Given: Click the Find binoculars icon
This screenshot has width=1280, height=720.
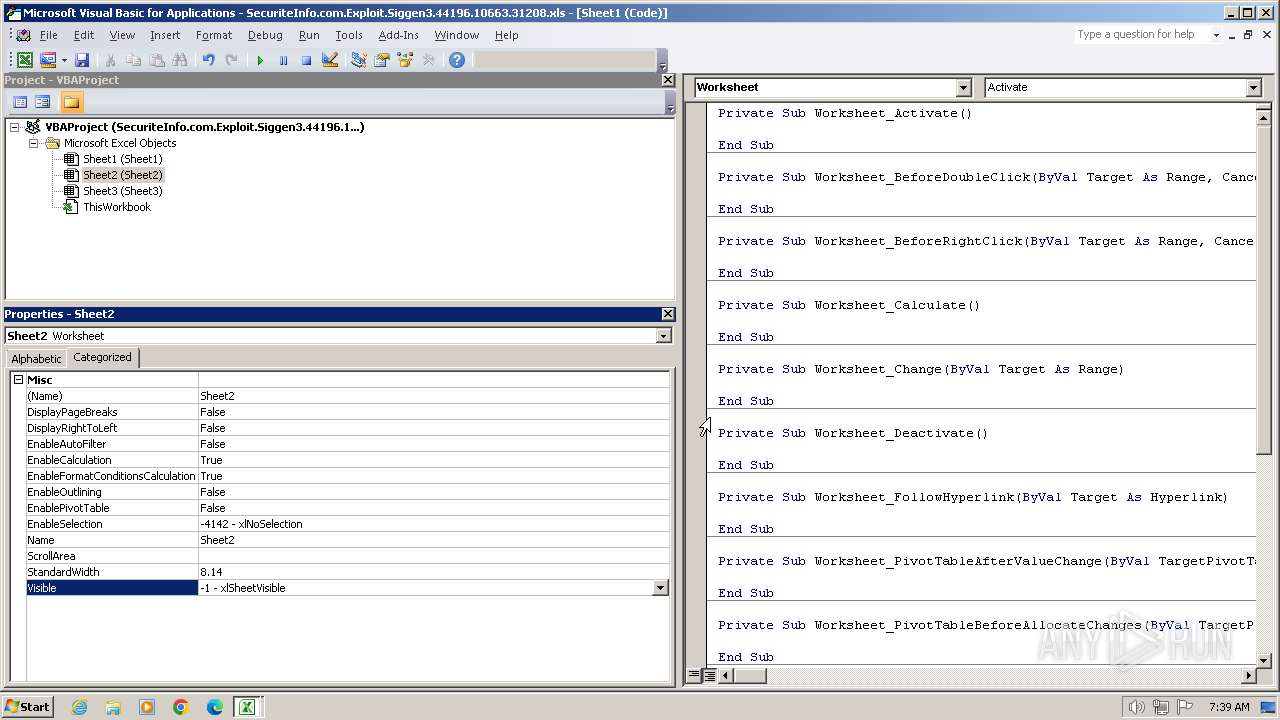Looking at the screenshot, I should [x=180, y=61].
